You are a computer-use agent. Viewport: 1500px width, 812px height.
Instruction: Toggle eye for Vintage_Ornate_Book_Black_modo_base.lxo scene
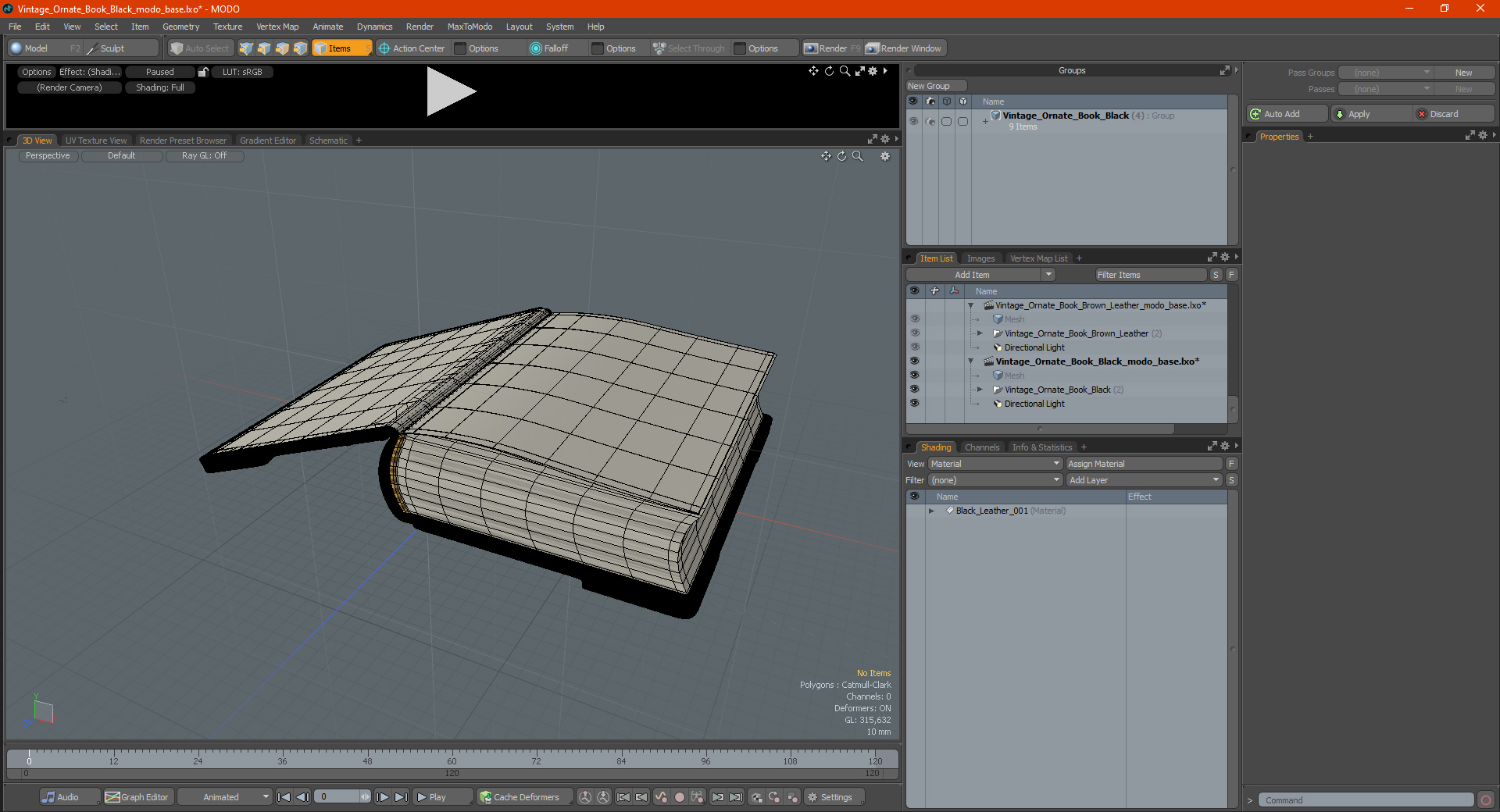pos(915,361)
